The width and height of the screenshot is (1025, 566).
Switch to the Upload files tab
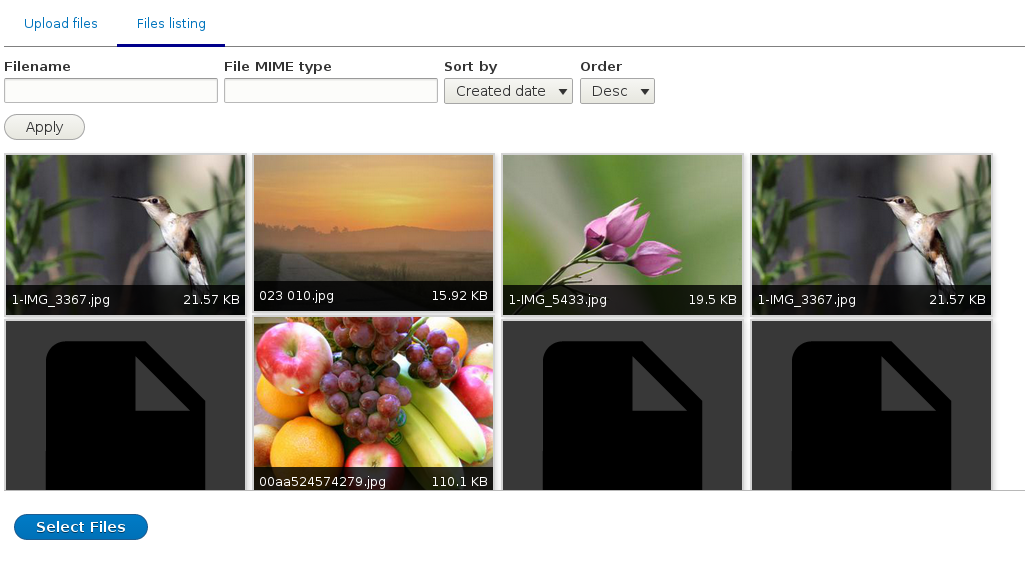pos(61,23)
